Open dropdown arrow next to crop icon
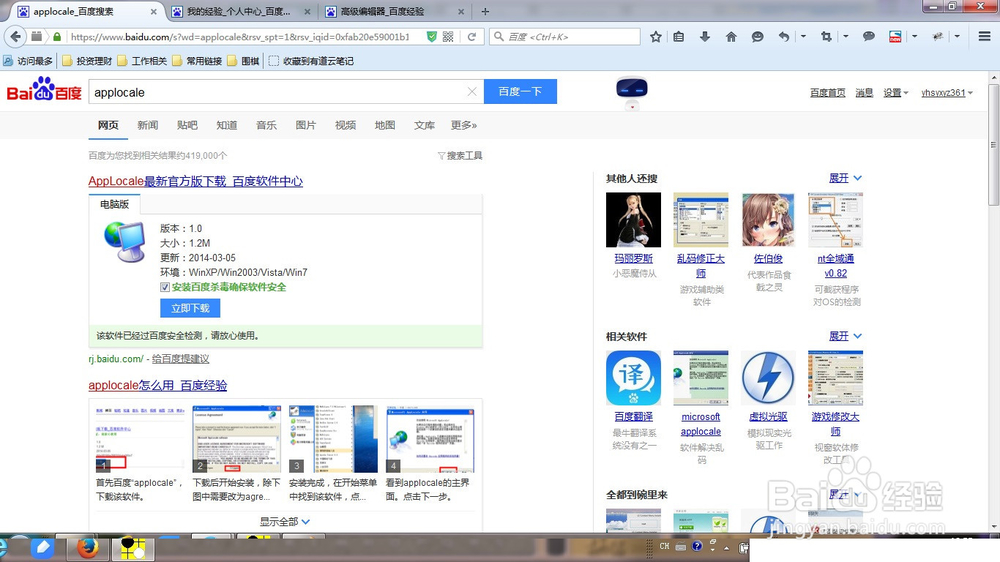The image size is (1000, 562). coord(846,37)
